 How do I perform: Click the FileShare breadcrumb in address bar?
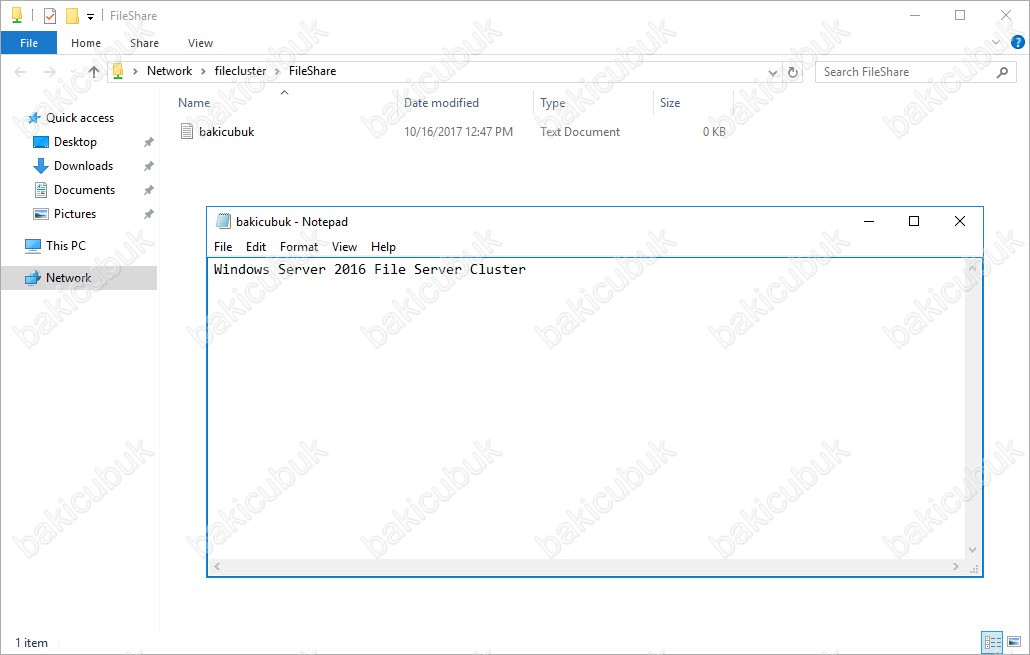pos(313,71)
